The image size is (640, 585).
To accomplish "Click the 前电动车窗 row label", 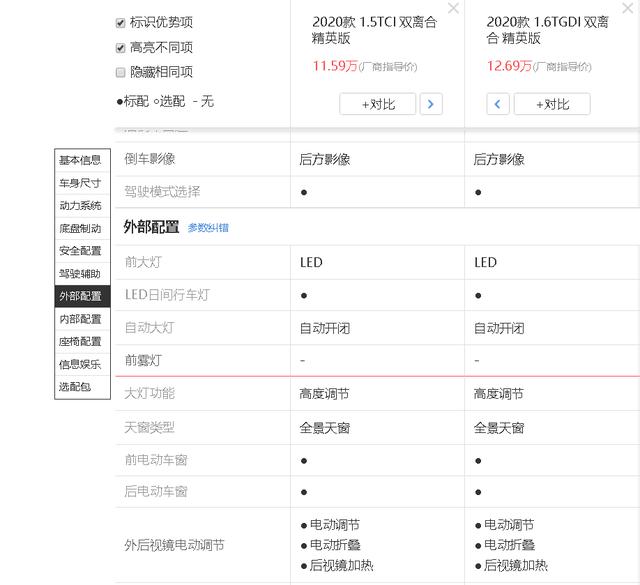I will click(x=156, y=460).
